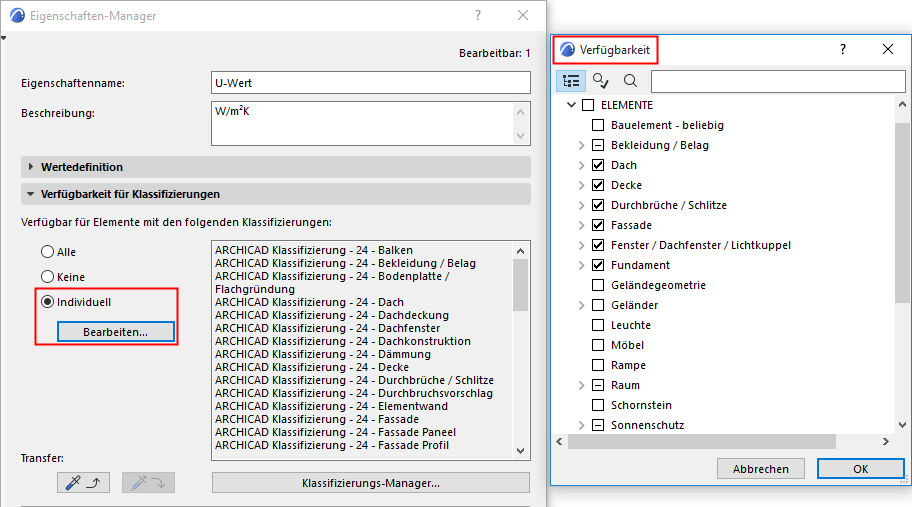Switch to tree view in Verfügbarkeit
The height and width of the screenshot is (507, 912).
pos(571,81)
